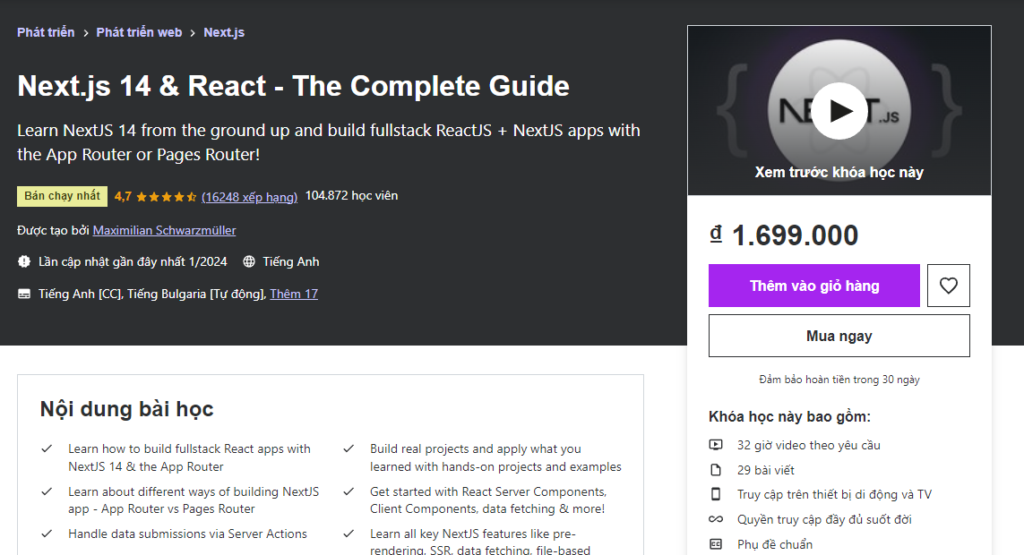Click the 'Mua ngay' button
1024x555 pixels.
tap(839, 336)
